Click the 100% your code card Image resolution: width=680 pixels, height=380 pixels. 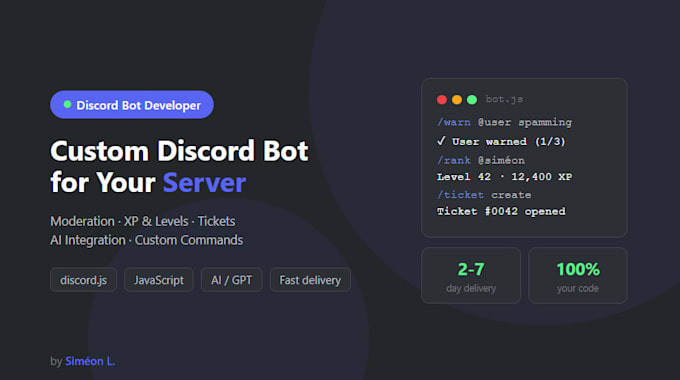[x=578, y=275]
